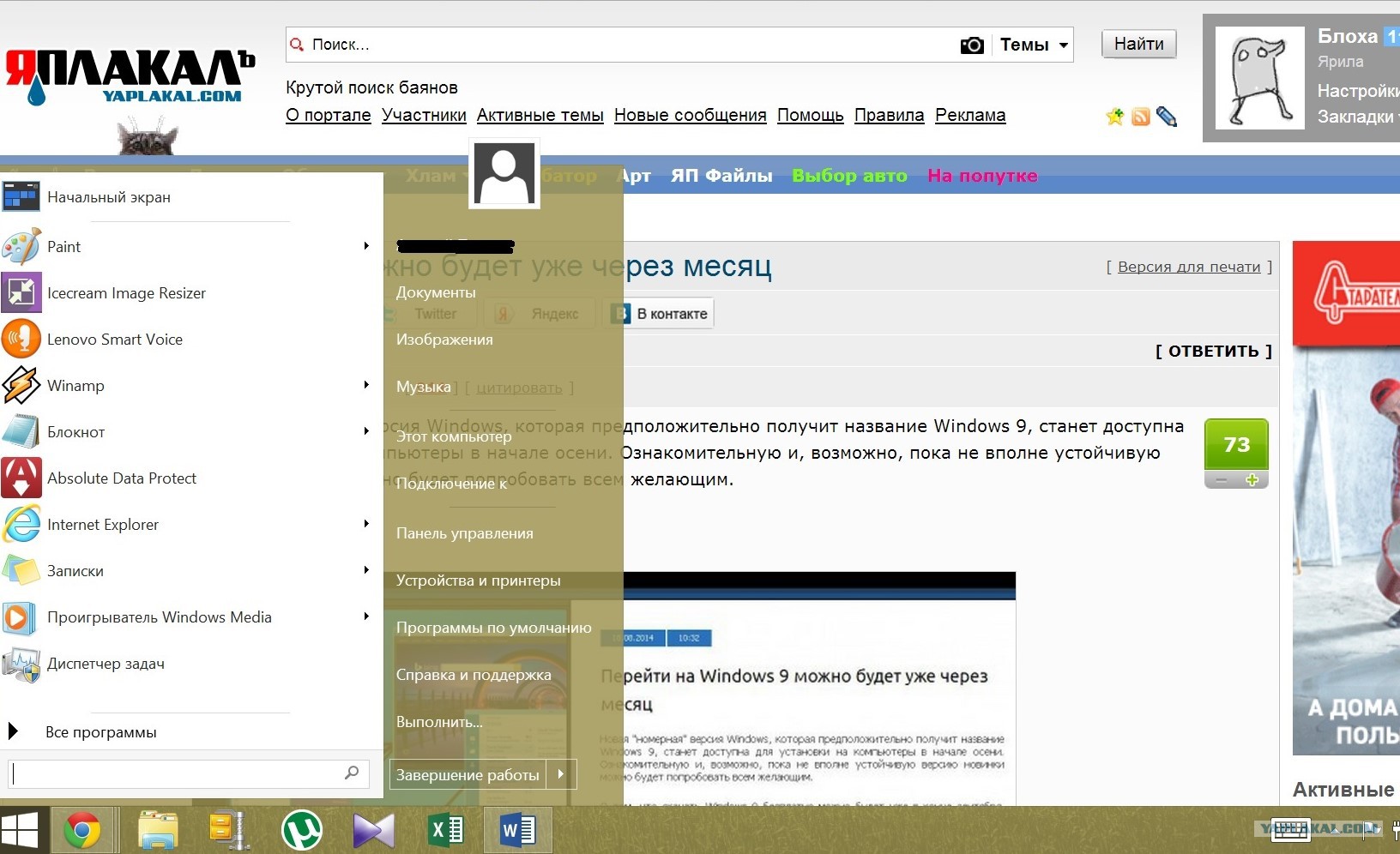Click the favorites star icon
Image resolution: width=1400 pixels, height=854 pixels.
[1114, 117]
